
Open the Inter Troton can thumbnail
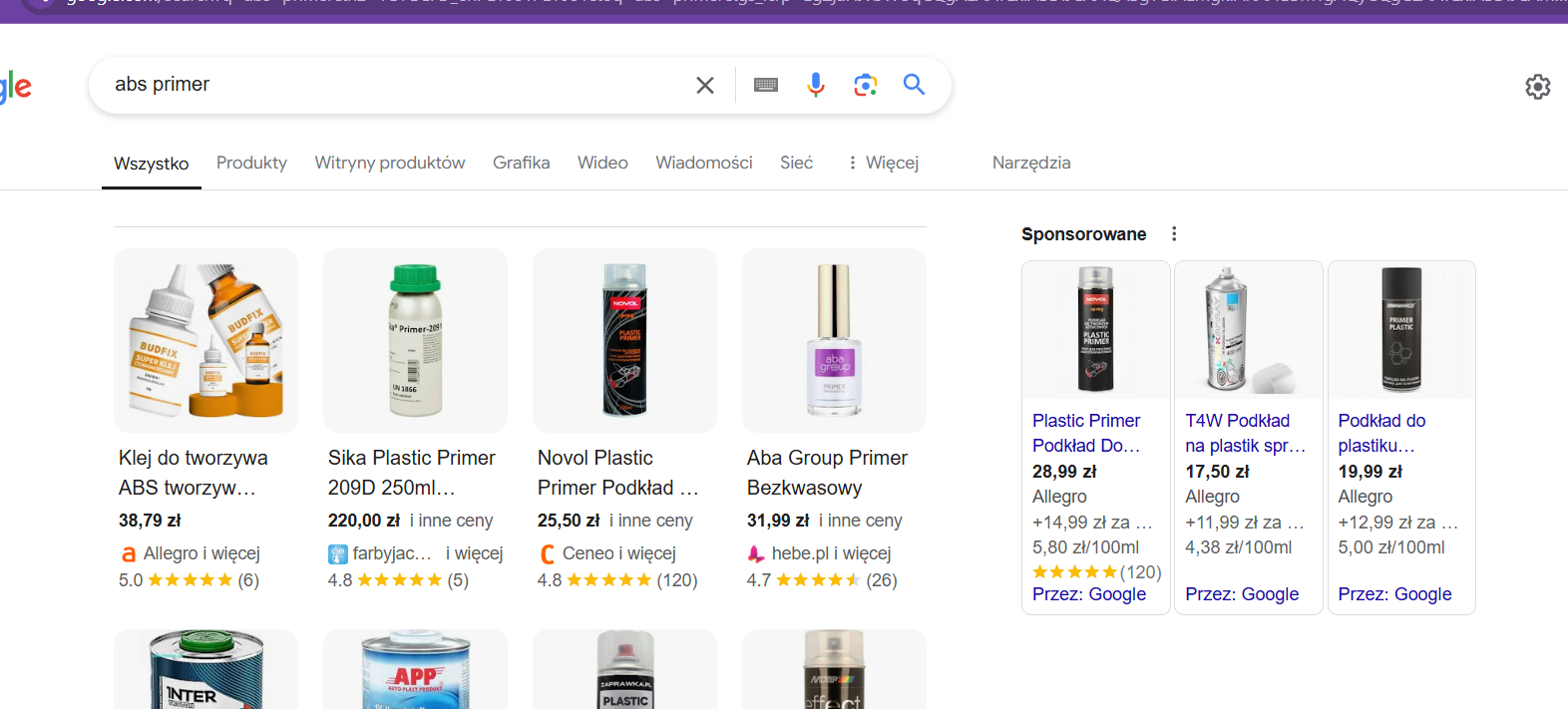205,669
